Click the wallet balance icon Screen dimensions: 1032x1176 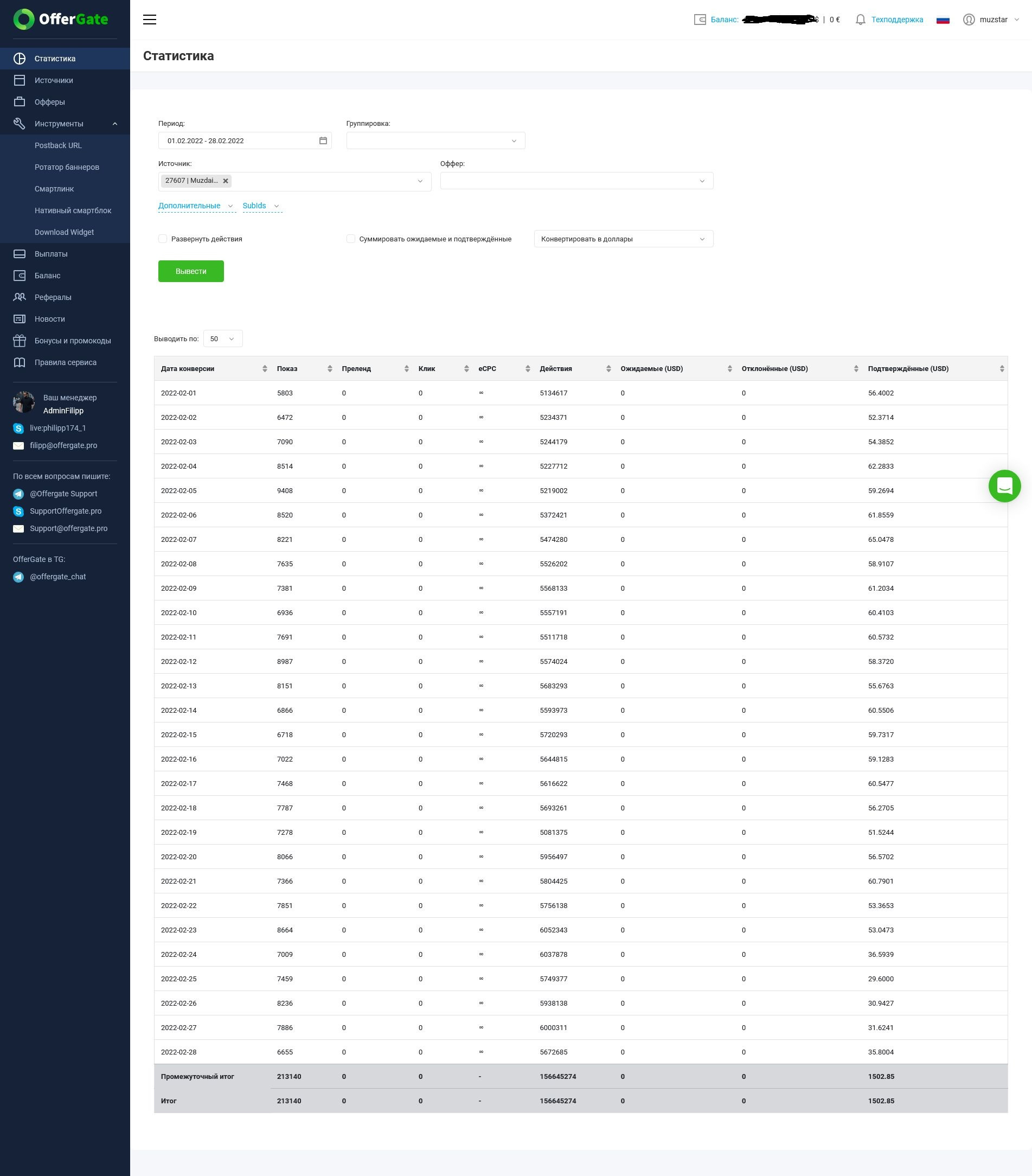(700, 20)
